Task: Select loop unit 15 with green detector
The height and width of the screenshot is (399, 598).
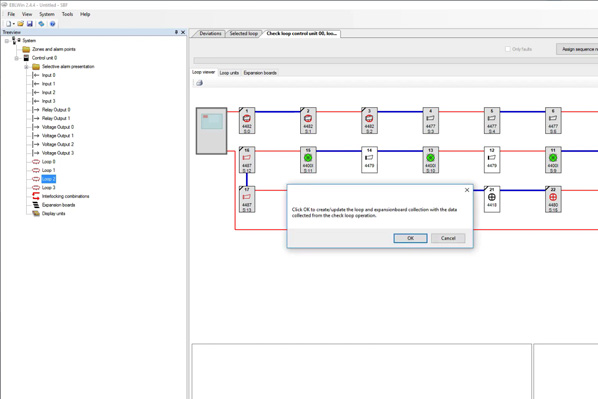Action: tap(308, 160)
